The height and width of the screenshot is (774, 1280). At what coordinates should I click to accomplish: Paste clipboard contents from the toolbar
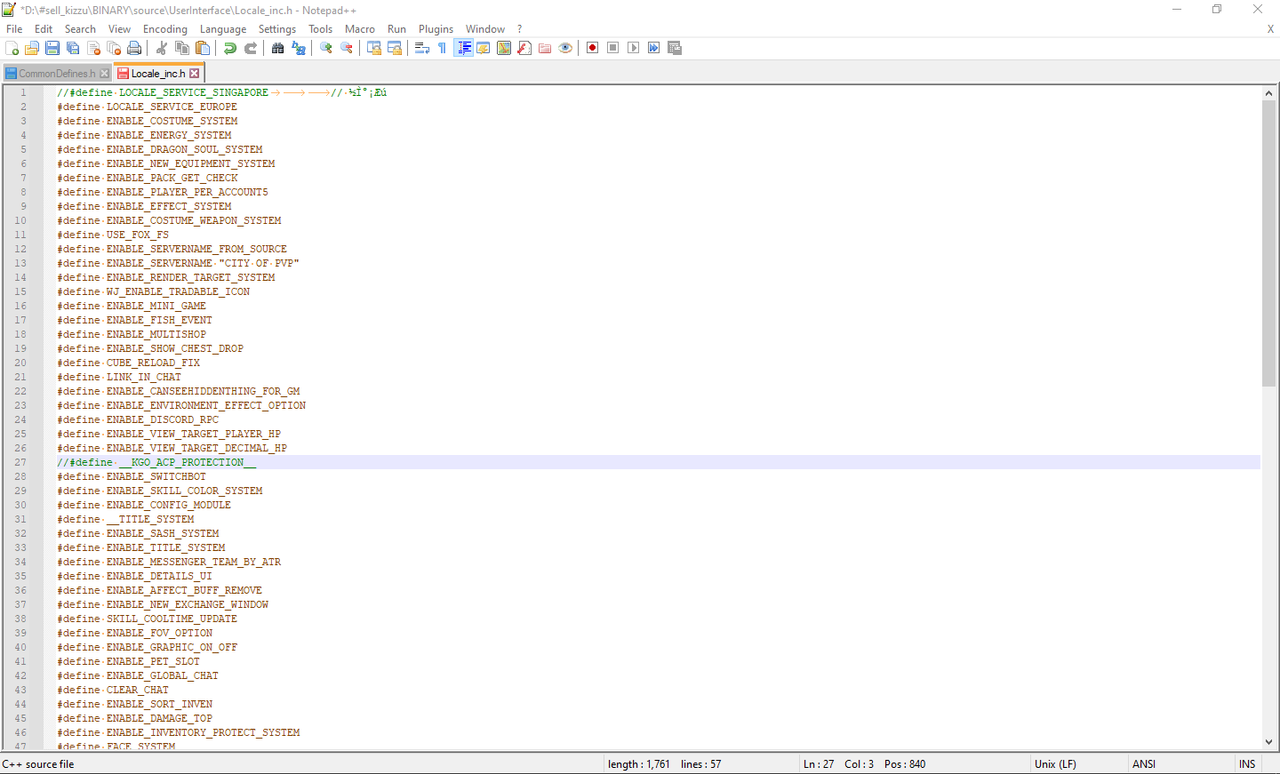(202, 48)
